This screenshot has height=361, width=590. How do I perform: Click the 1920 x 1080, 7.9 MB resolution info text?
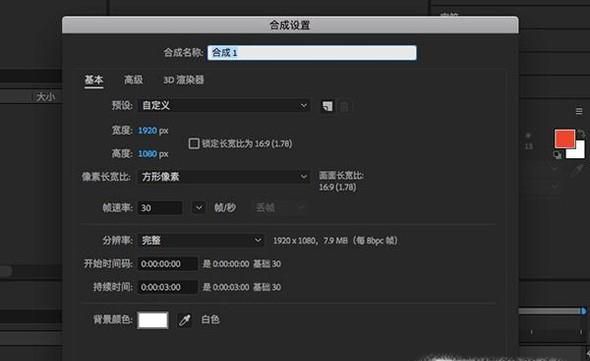[x=335, y=241]
